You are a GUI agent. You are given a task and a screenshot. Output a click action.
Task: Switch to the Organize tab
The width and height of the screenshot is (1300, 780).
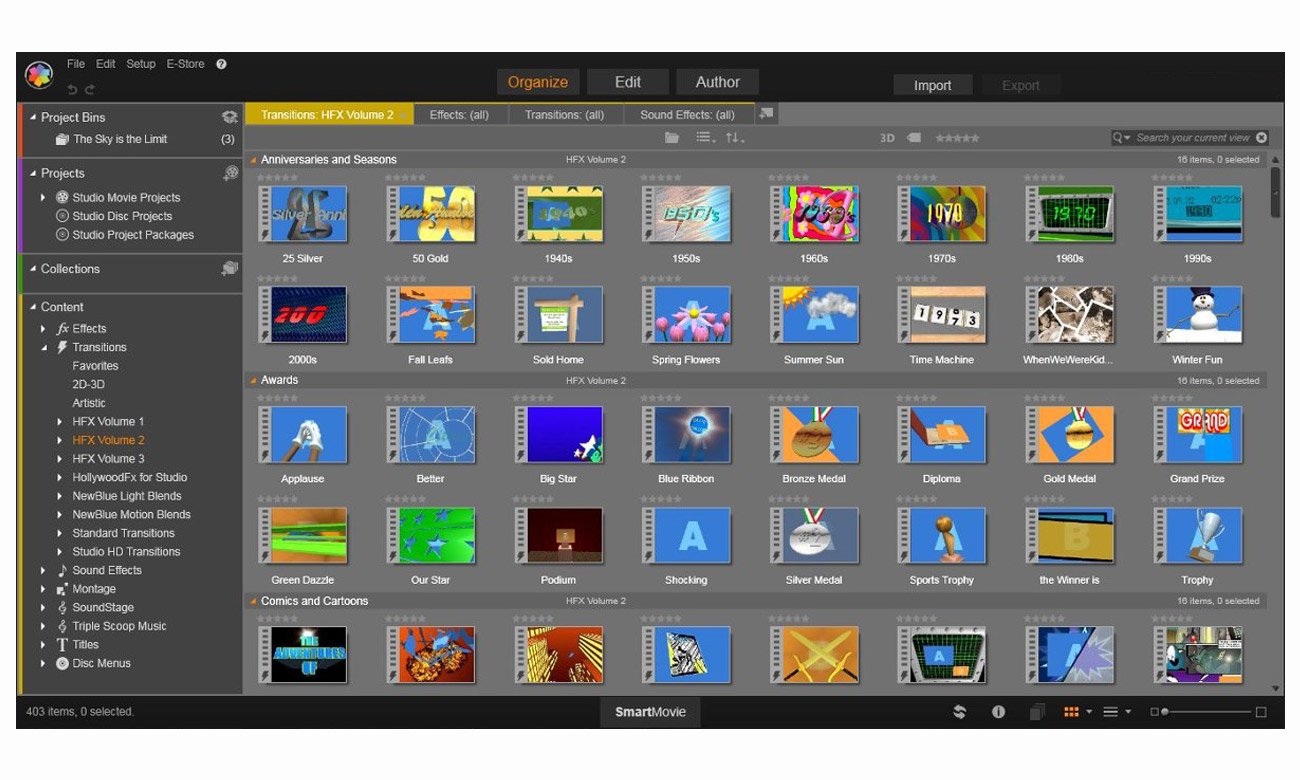(537, 82)
